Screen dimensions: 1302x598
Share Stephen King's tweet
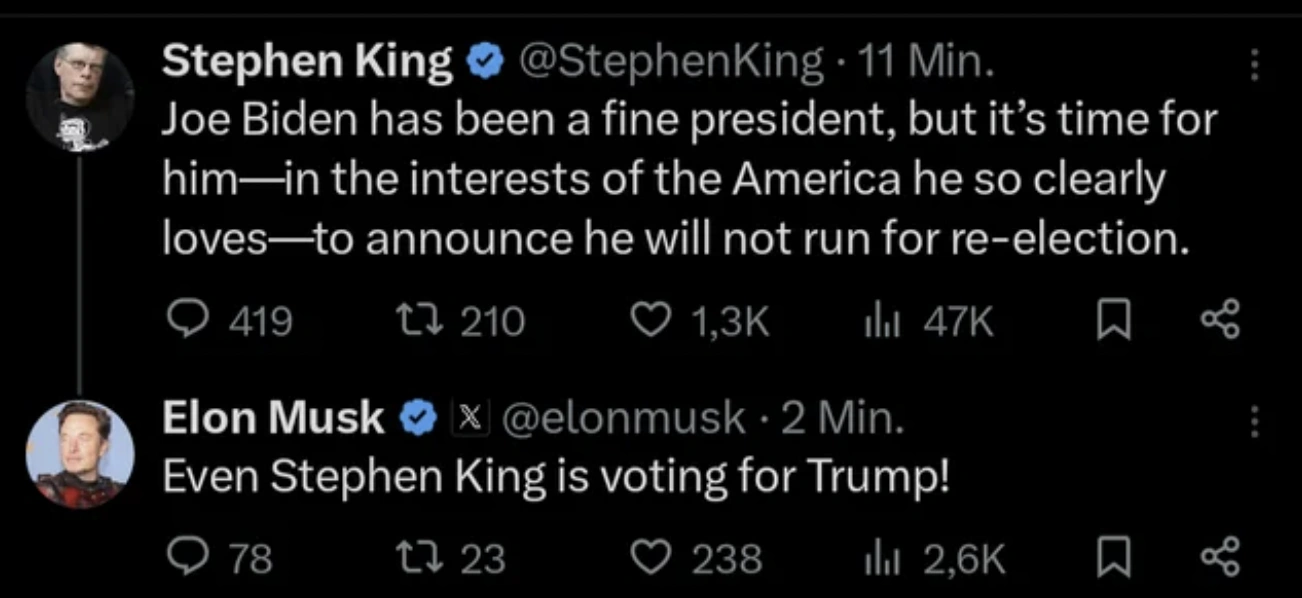click(1220, 321)
